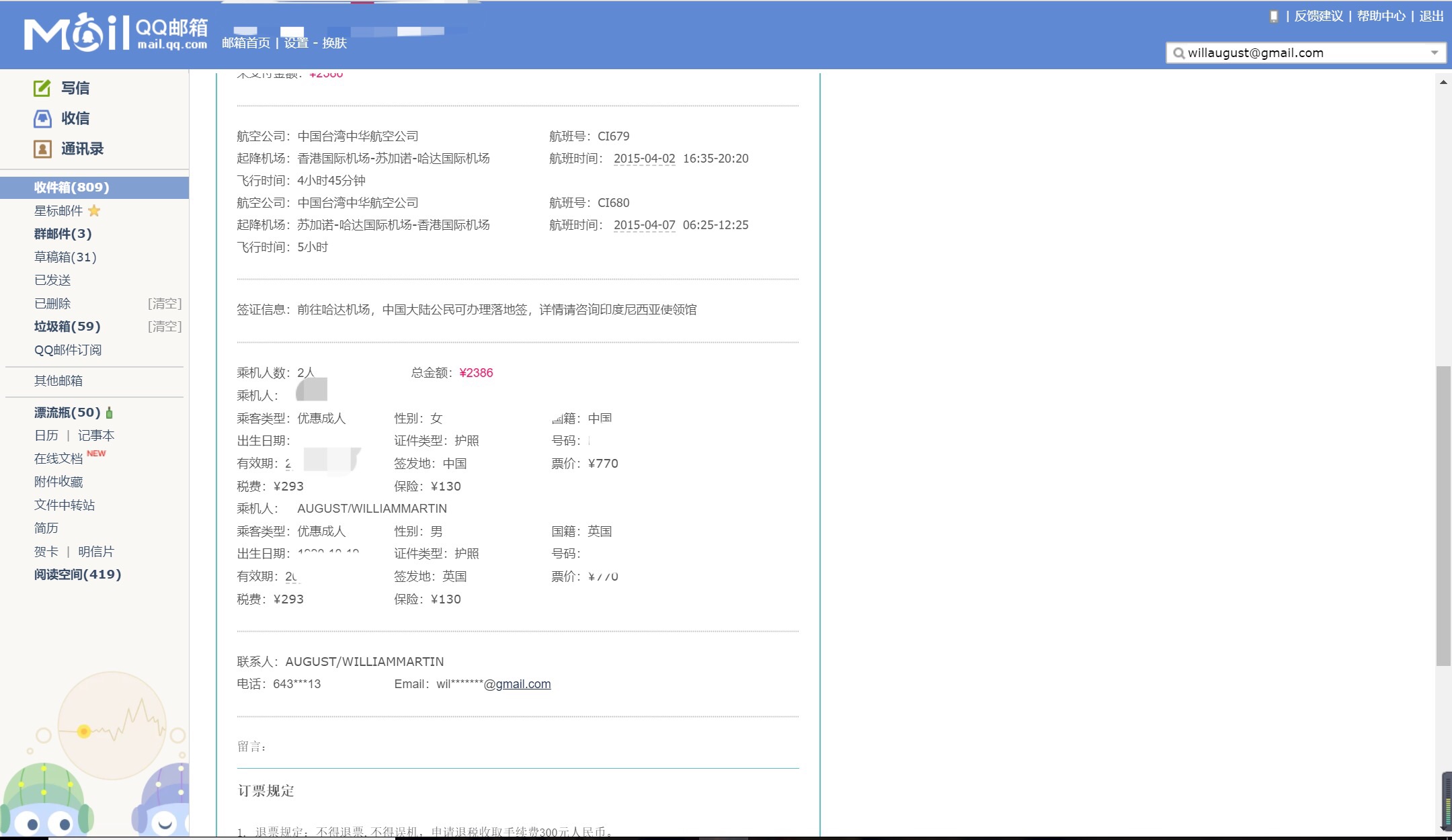Click the contacts address book icon
The height and width of the screenshot is (840, 1452).
click(x=42, y=149)
